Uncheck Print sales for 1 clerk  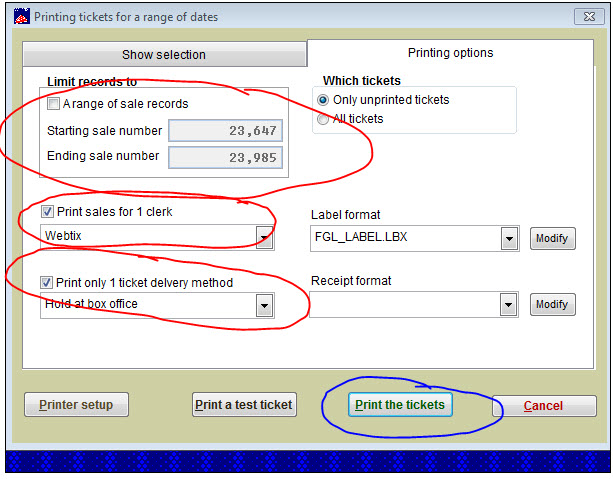click(48, 211)
